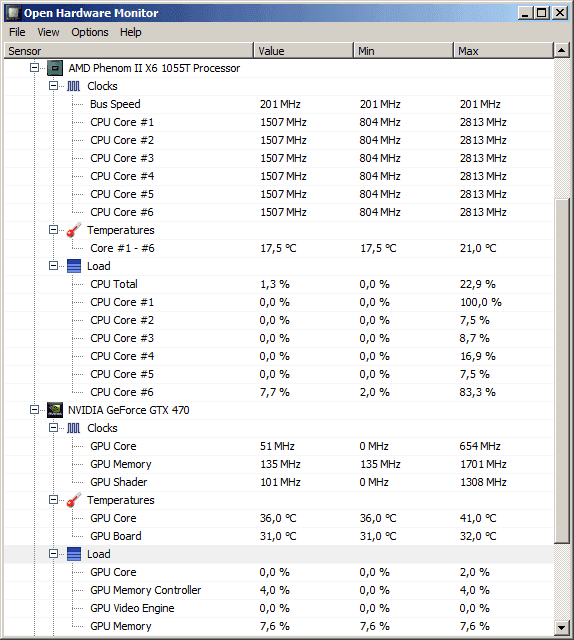Collapse the CPU Clocks group
Screen dimensions: 574x640
53,86
